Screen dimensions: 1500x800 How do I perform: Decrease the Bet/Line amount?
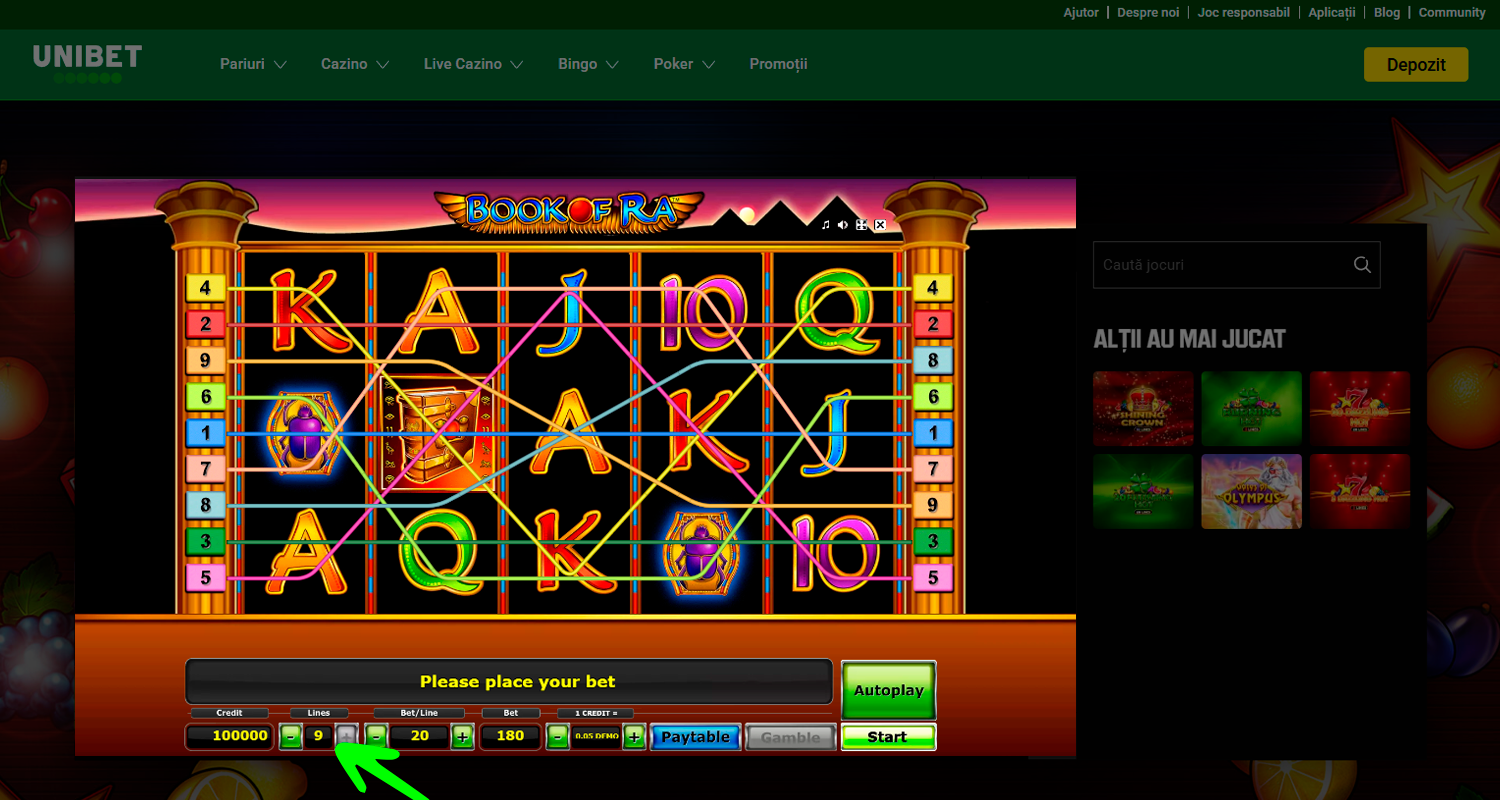[376, 737]
